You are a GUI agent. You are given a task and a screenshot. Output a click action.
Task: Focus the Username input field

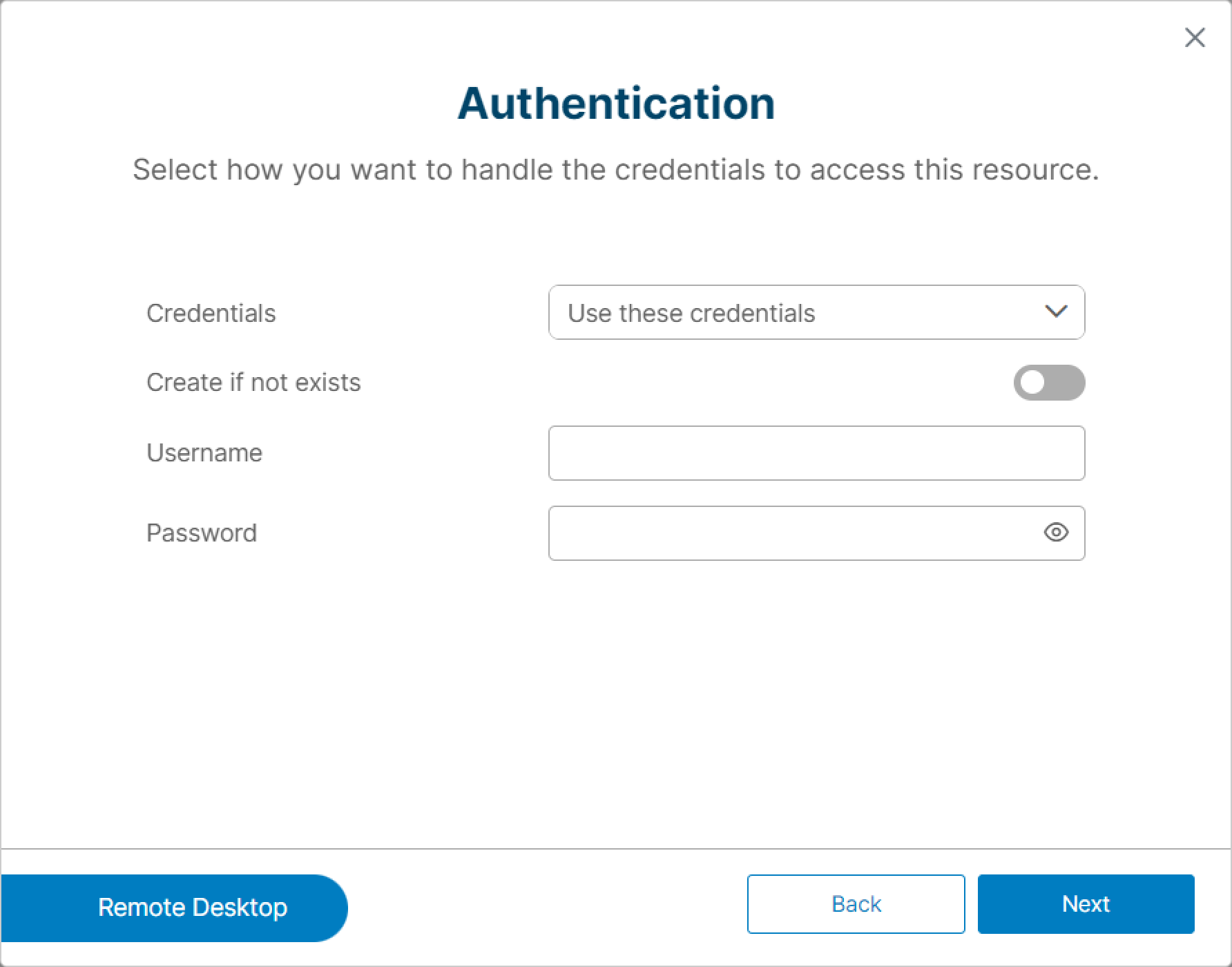pos(816,453)
